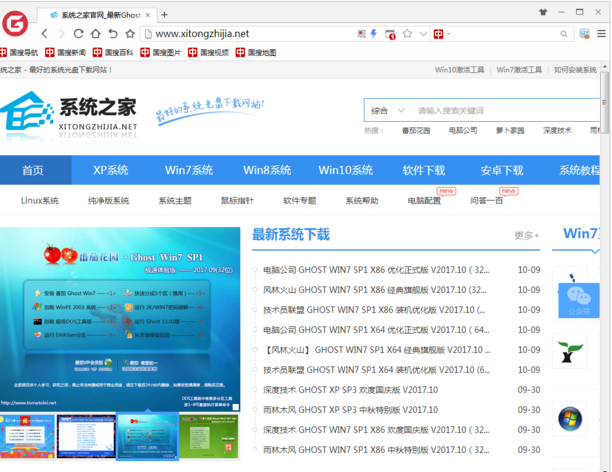Click the magnifier search icon in toolbar
This screenshot has height=472, width=612.
[x=564, y=34]
